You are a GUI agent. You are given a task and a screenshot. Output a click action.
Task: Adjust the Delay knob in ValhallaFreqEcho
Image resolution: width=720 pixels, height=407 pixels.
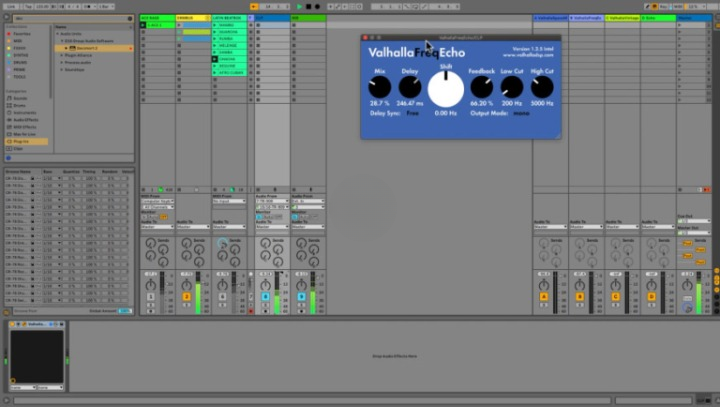(410, 87)
